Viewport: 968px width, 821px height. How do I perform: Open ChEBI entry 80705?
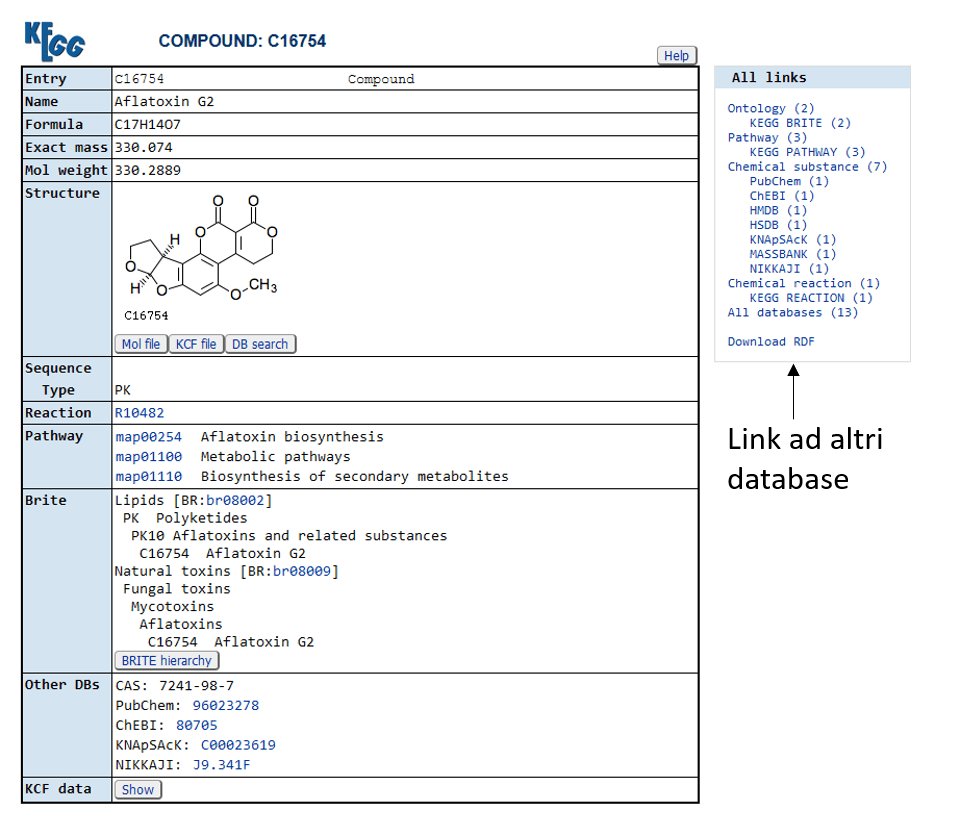tap(196, 726)
